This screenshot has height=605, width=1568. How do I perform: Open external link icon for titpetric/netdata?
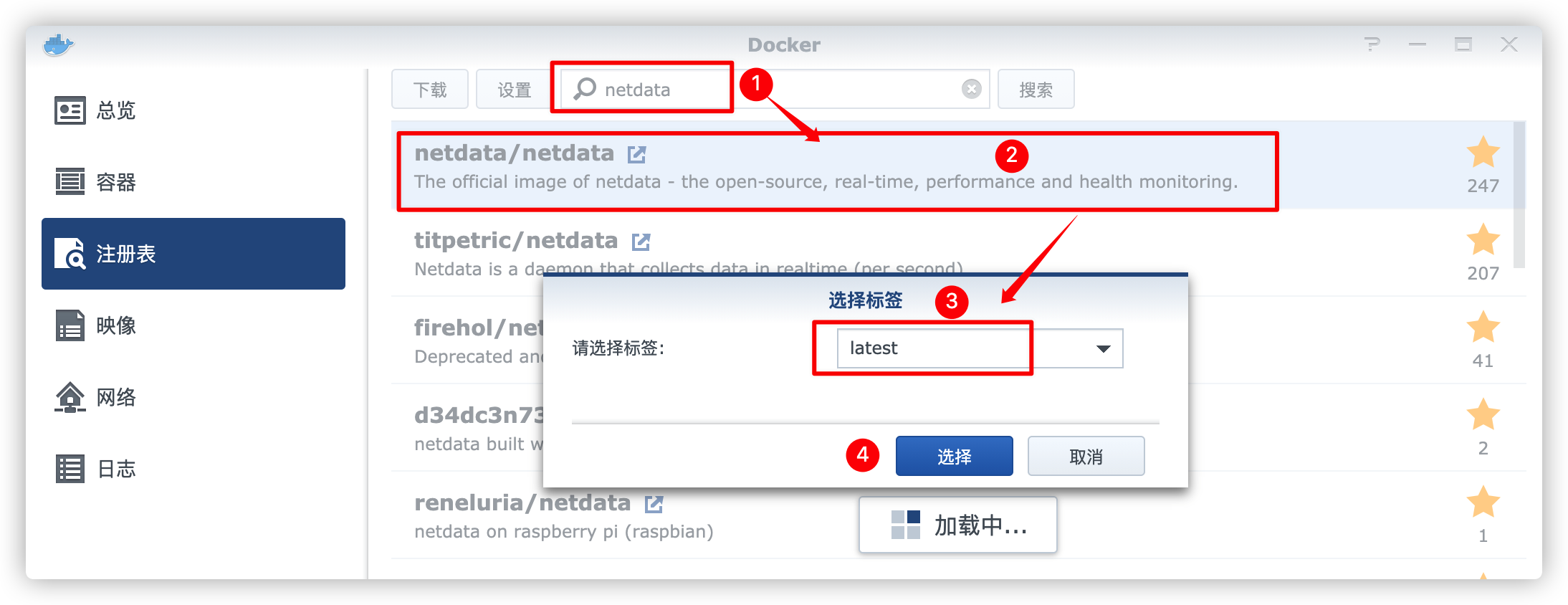[641, 242]
